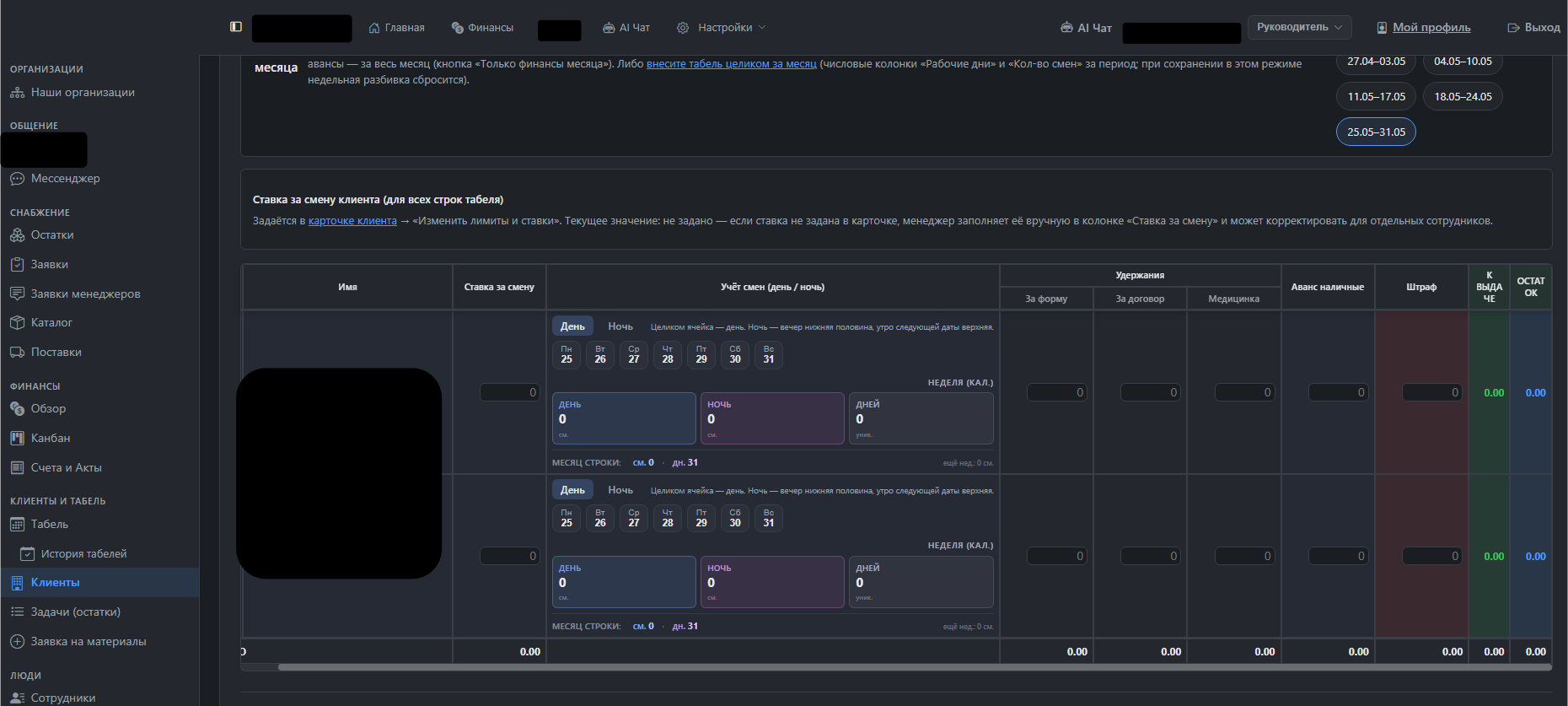
Task: Click the Обзор finance icon
Action: pyautogui.click(x=17, y=409)
